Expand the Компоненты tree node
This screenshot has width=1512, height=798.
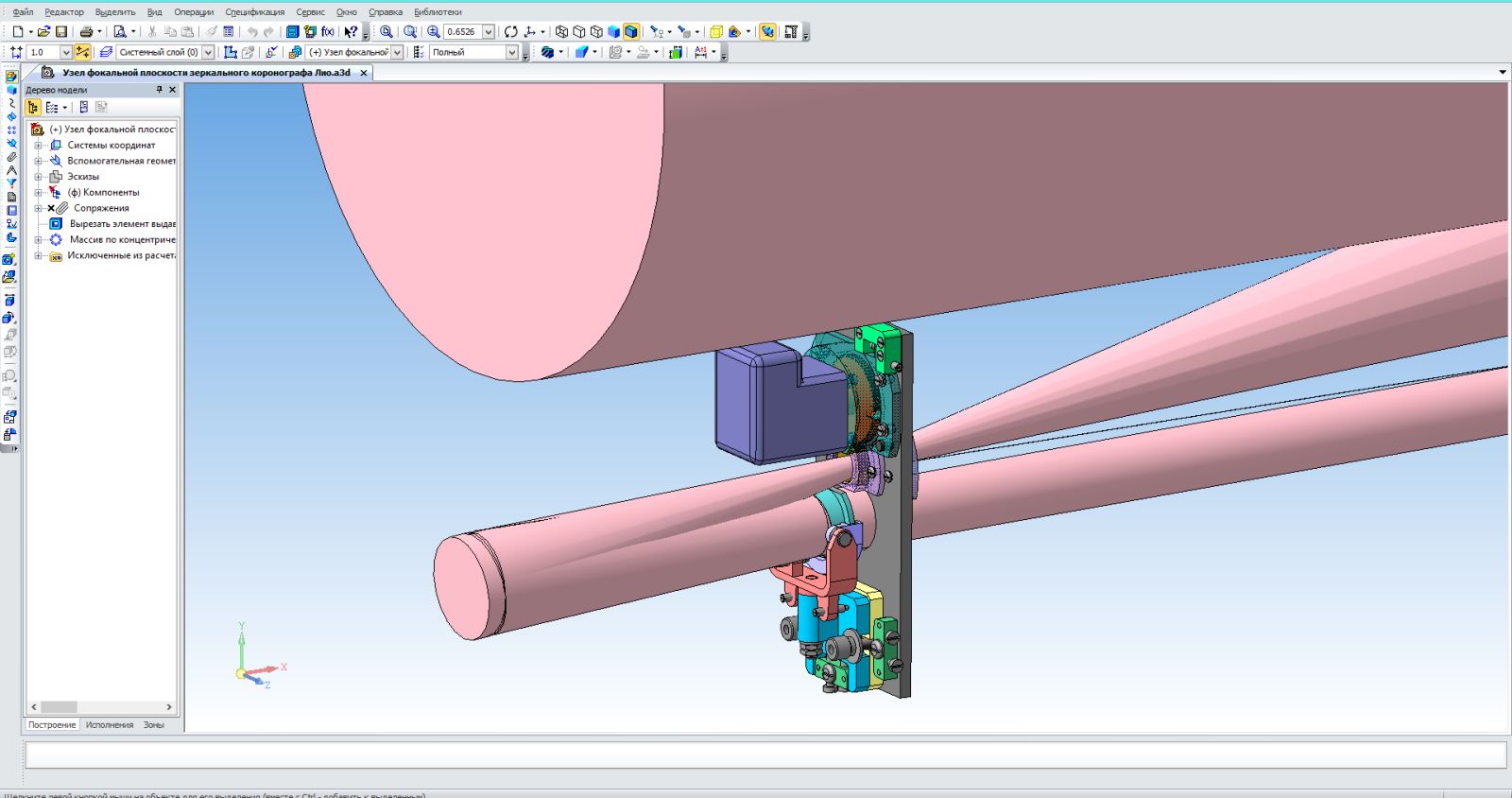(x=39, y=193)
